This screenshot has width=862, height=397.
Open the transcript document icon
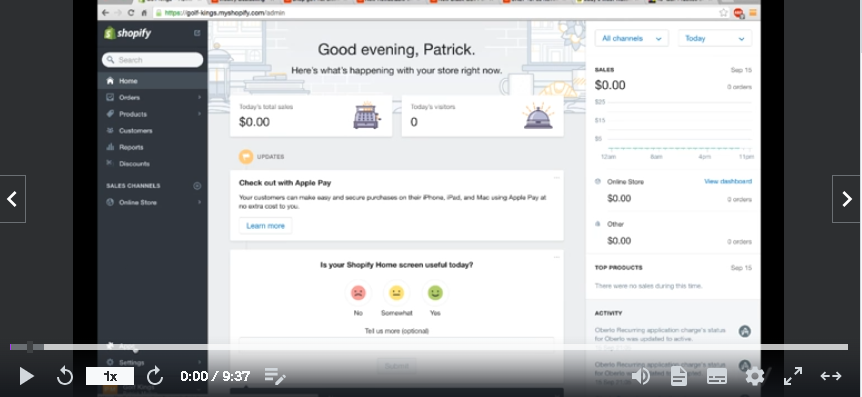point(678,376)
